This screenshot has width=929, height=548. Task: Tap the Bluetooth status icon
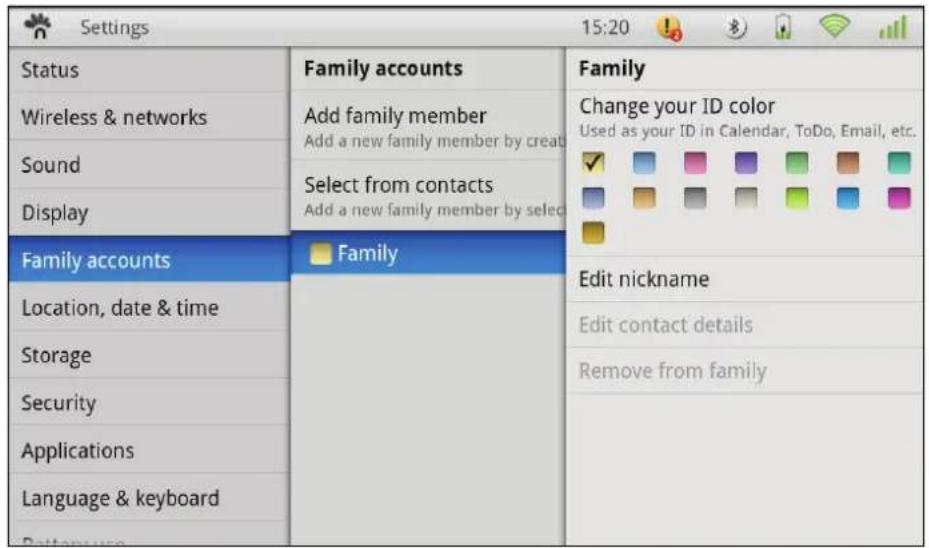[x=735, y=27]
